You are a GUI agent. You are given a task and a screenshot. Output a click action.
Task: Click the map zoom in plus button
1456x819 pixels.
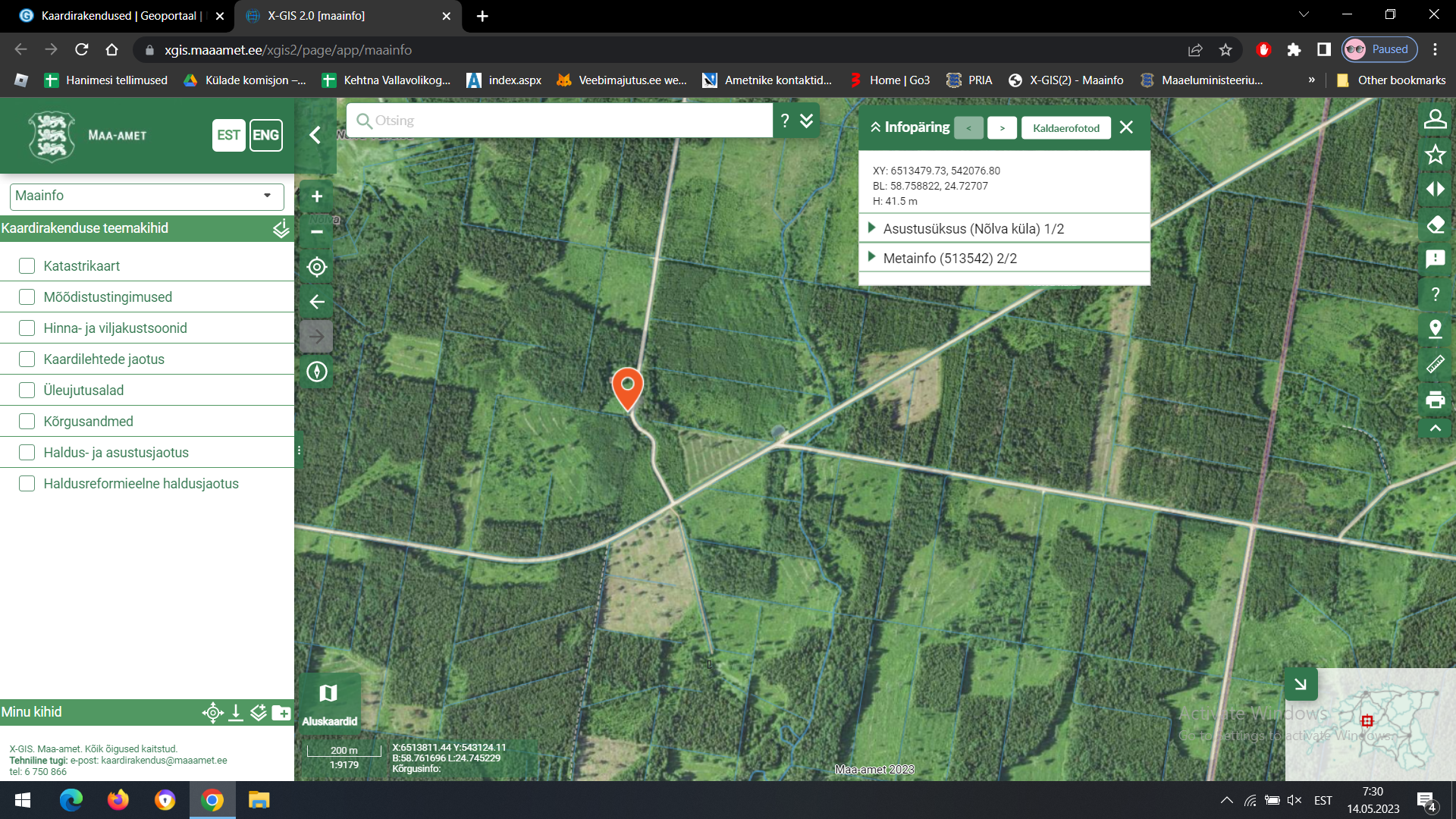tap(317, 196)
